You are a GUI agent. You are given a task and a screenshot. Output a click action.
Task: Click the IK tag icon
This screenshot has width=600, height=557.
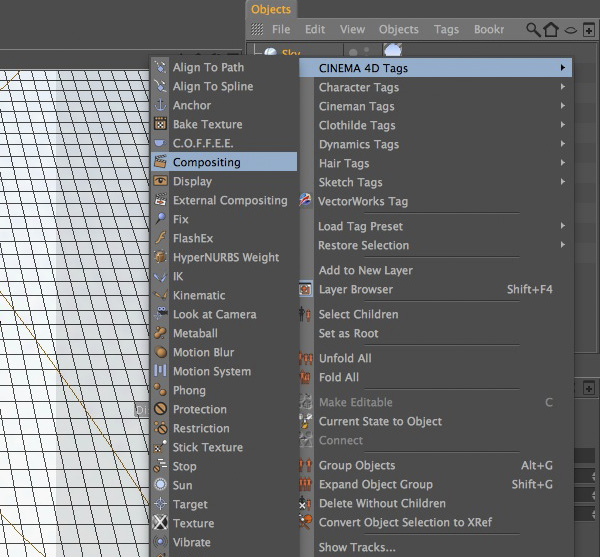[x=160, y=276]
